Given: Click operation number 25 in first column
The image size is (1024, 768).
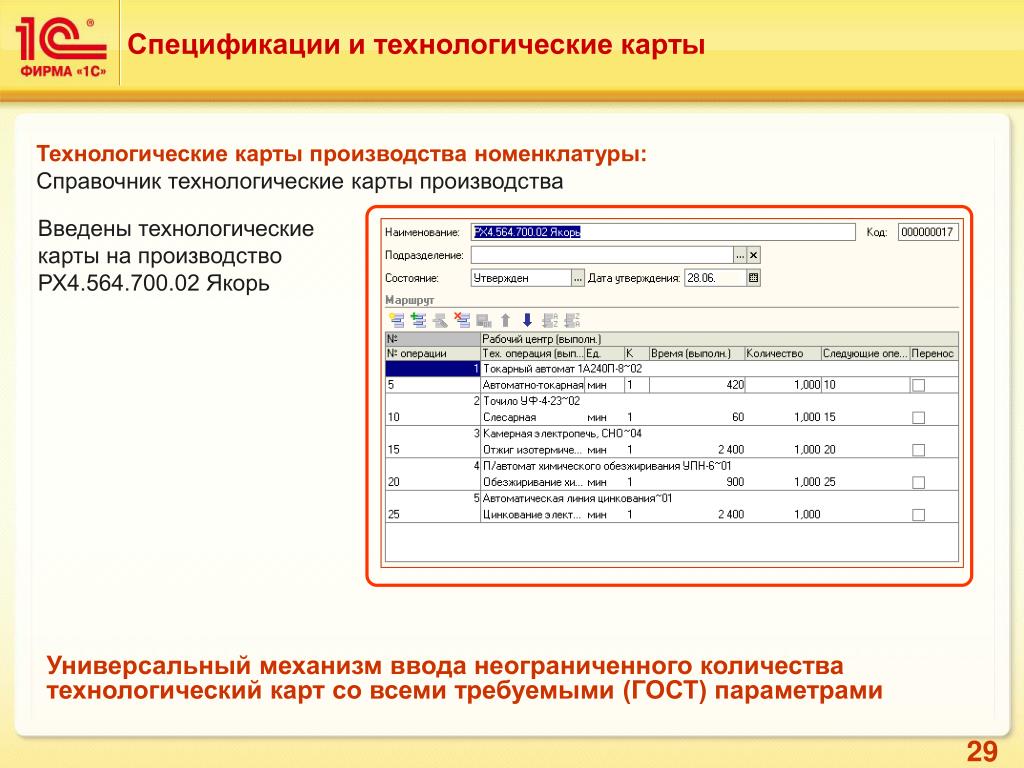Looking at the screenshot, I should pyautogui.click(x=432, y=515).
